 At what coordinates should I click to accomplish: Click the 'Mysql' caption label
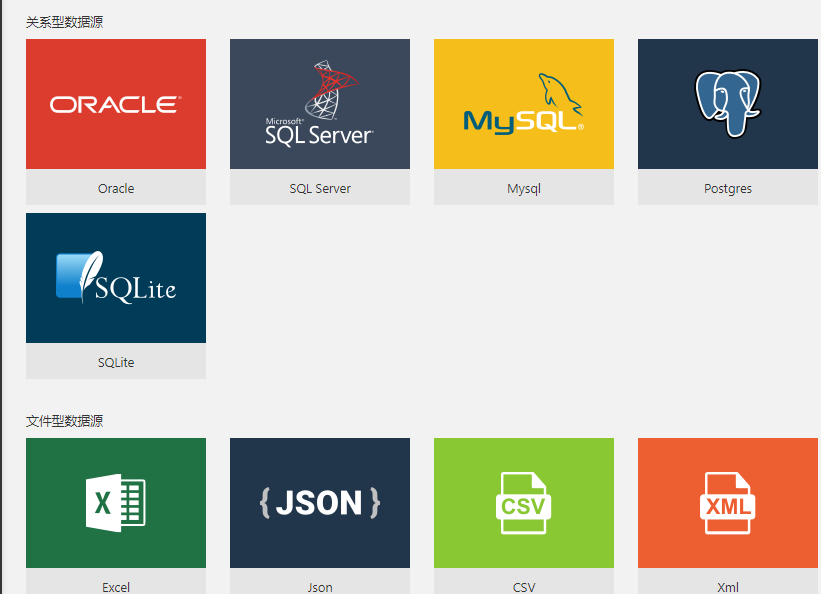coord(524,189)
